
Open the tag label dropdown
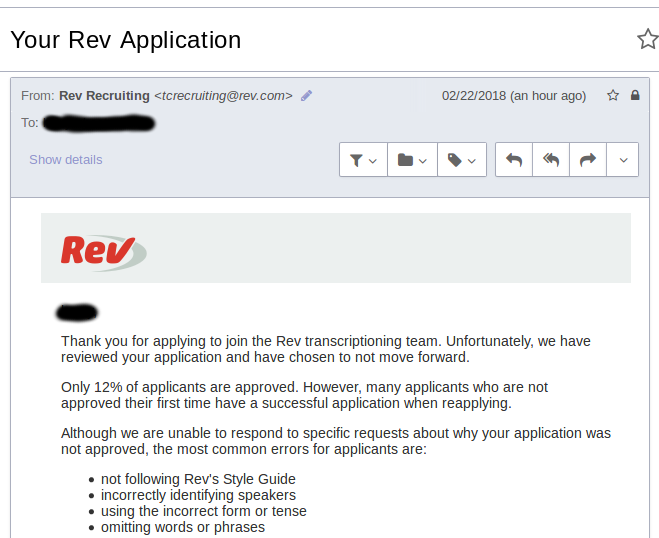tap(462, 160)
